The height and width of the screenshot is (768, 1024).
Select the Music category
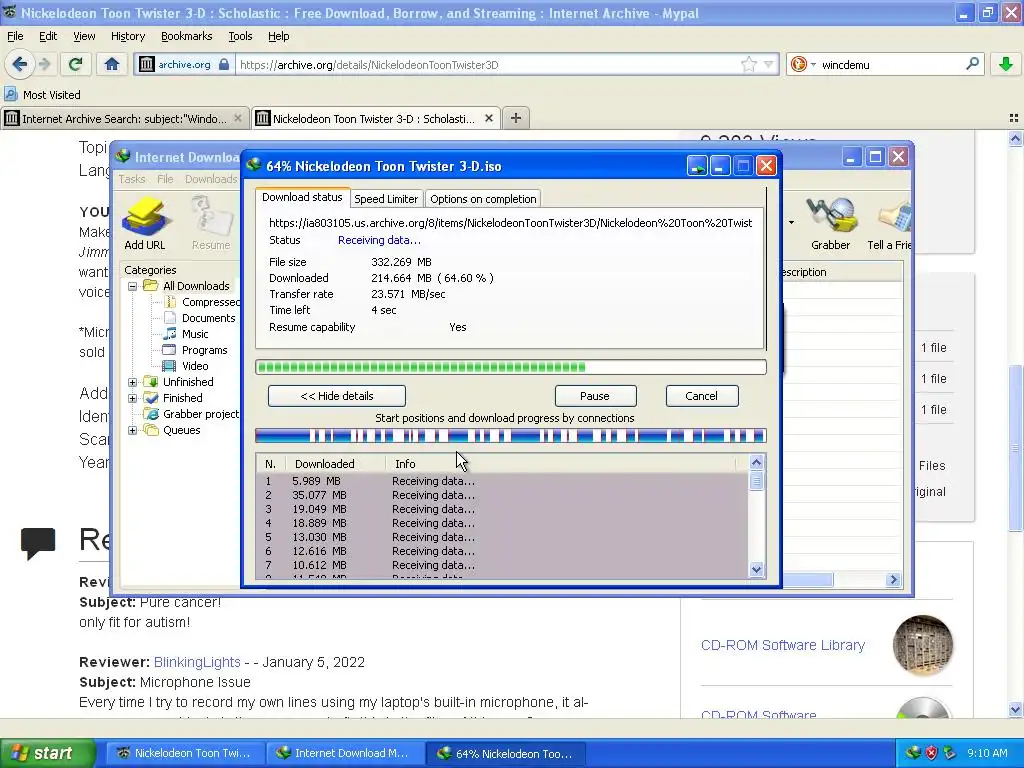pos(186,334)
